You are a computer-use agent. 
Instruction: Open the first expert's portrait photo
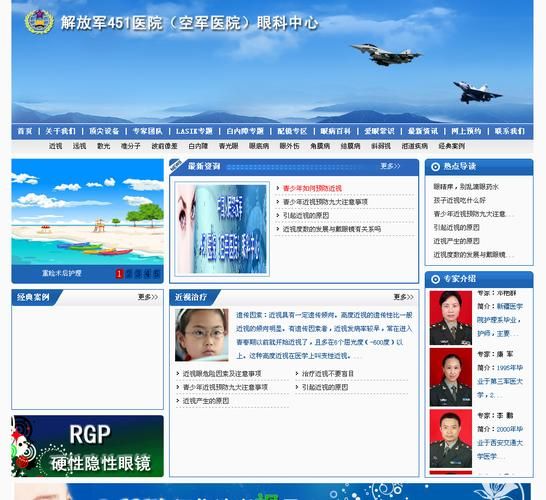tap(451, 318)
